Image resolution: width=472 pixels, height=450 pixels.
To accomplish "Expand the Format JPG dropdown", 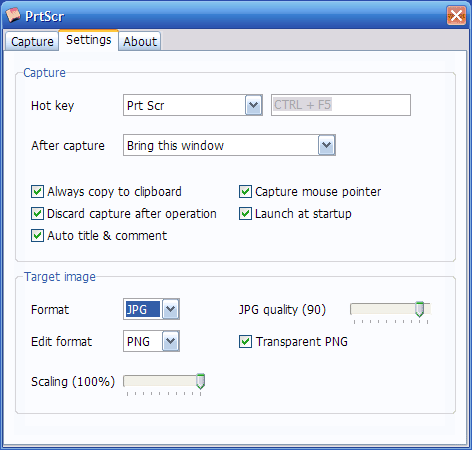I will tap(171, 309).
